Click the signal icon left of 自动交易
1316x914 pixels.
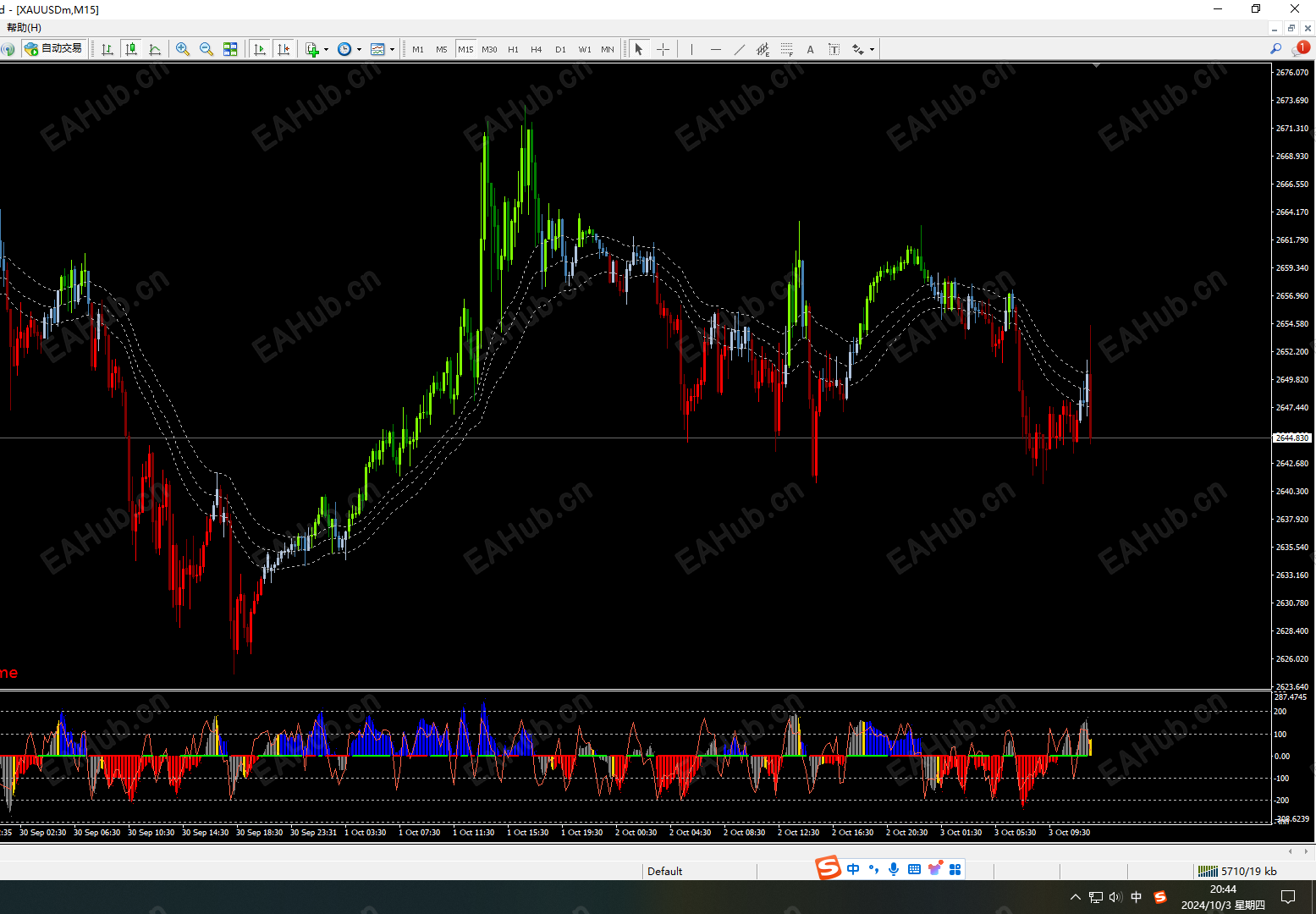pos(8,49)
